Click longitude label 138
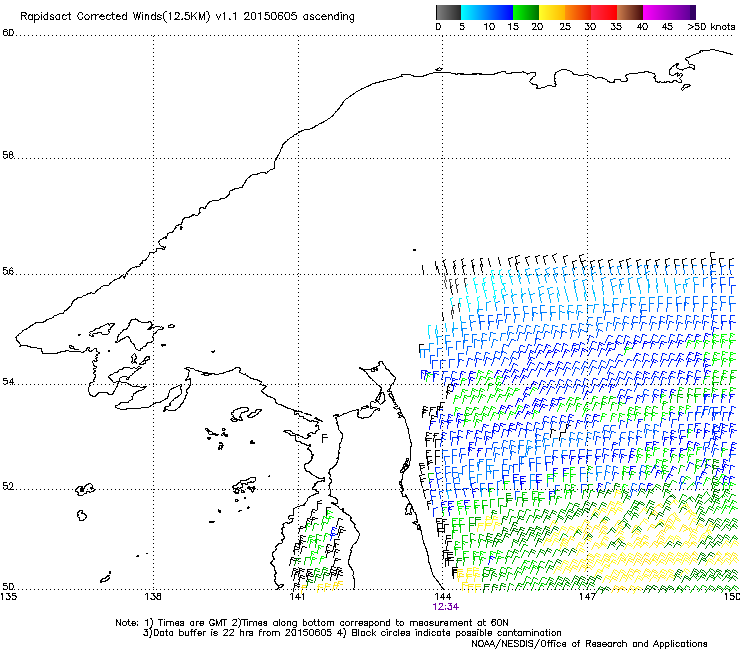The height and width of the screenshot is (650, 740). tap(153, 597)
